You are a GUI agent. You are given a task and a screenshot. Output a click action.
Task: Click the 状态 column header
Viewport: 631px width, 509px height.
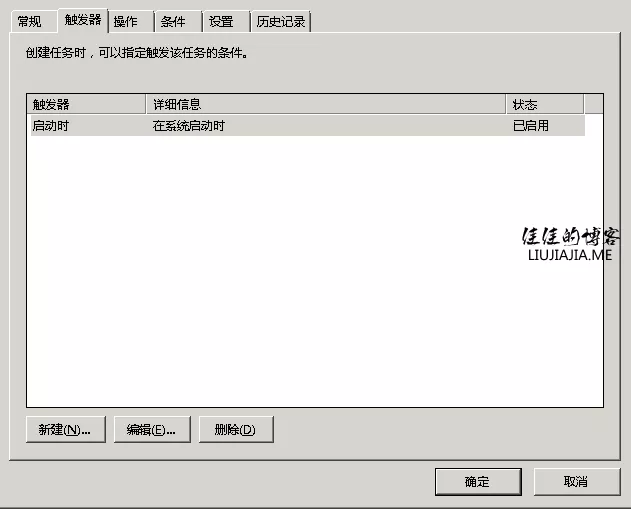[x=544, y=104]
